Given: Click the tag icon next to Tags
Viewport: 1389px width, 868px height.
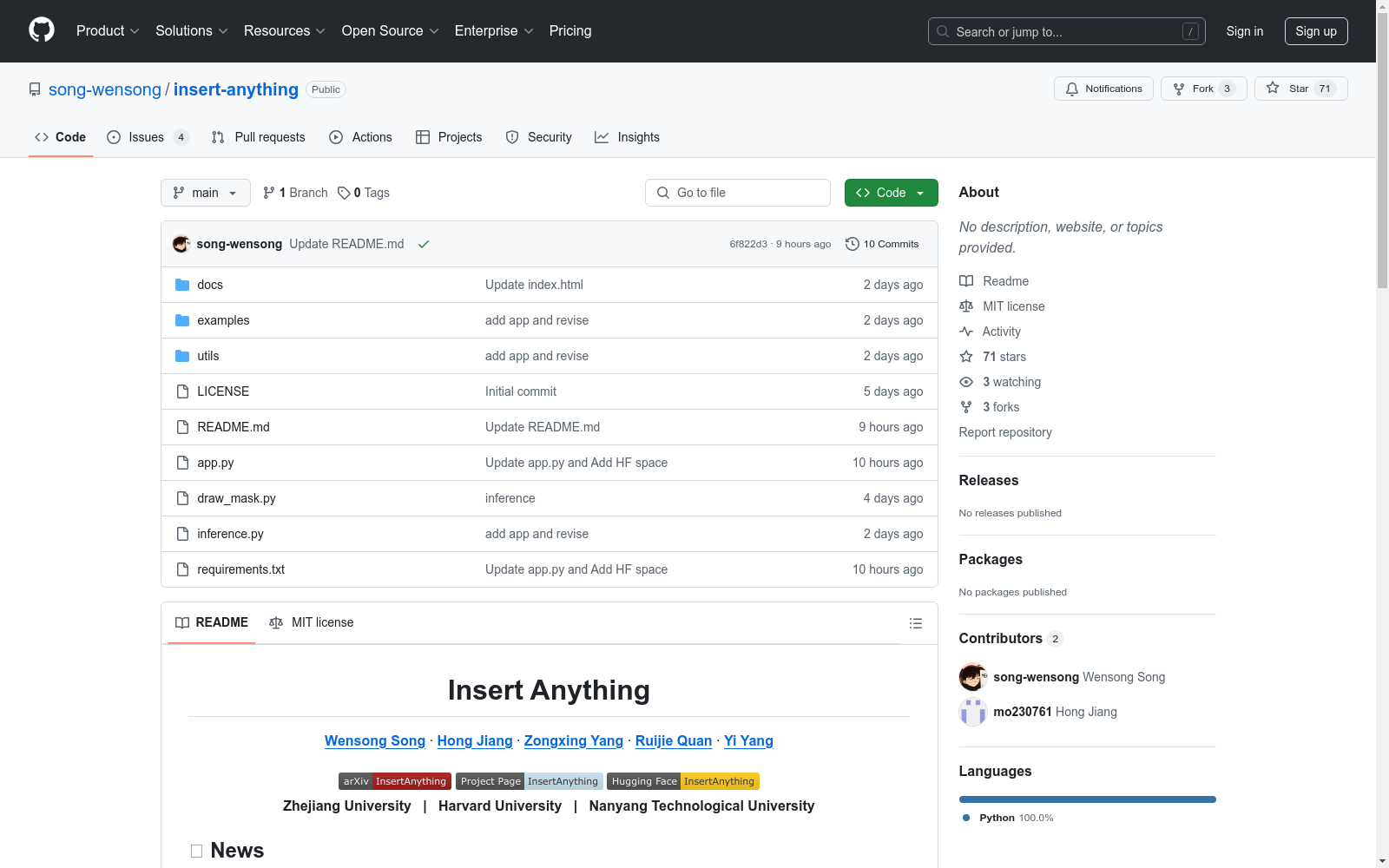Looking at the screenshot, I should (x=344, y=193).
